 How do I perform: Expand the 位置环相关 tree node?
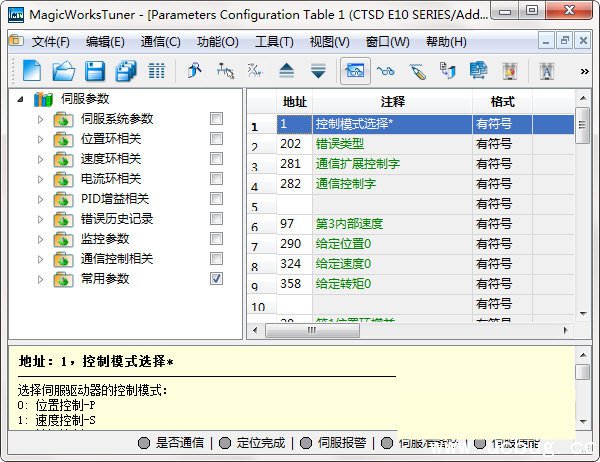(x=41, y=139)
